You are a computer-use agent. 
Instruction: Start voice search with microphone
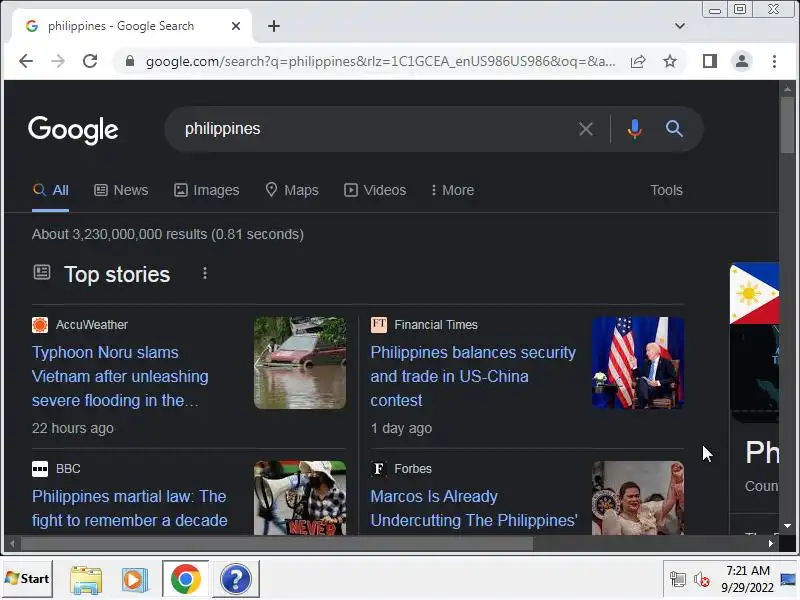click(x=635, y=129)
